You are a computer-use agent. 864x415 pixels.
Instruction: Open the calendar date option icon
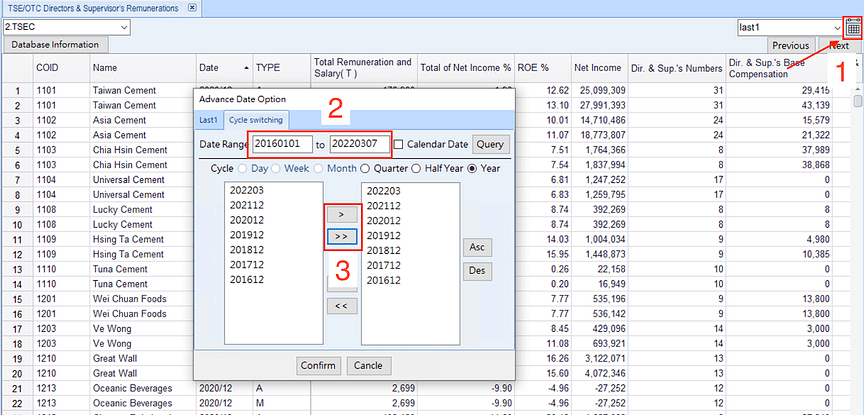click(853, 28)
